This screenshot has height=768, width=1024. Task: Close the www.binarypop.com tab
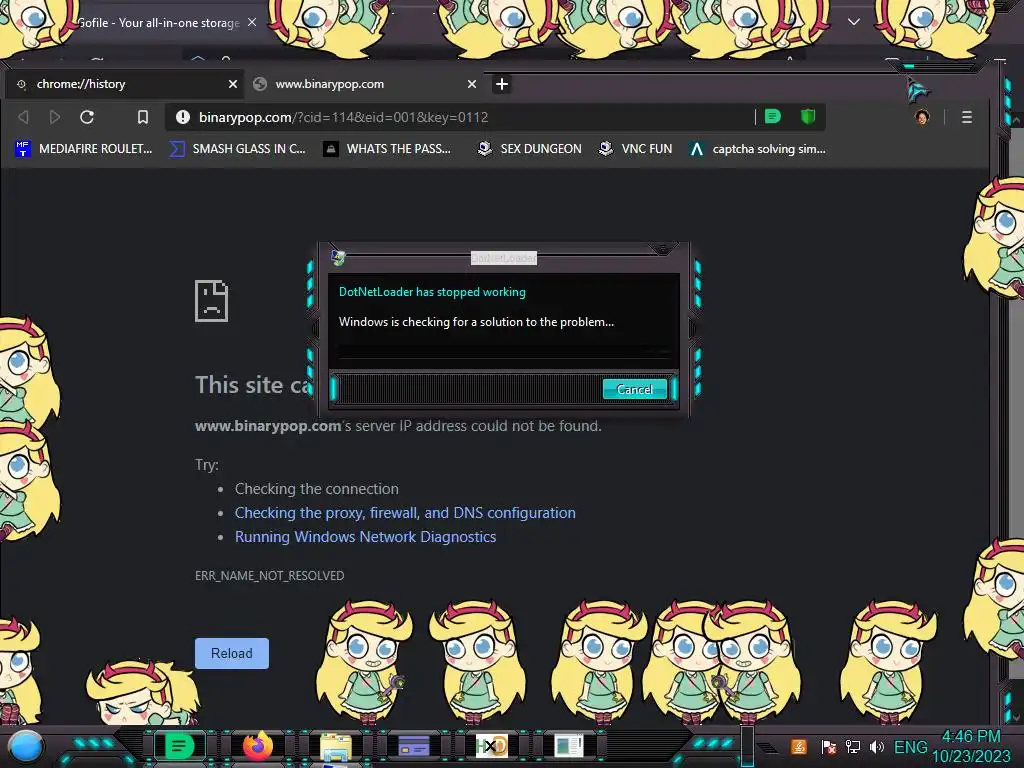tap(472, 84)
